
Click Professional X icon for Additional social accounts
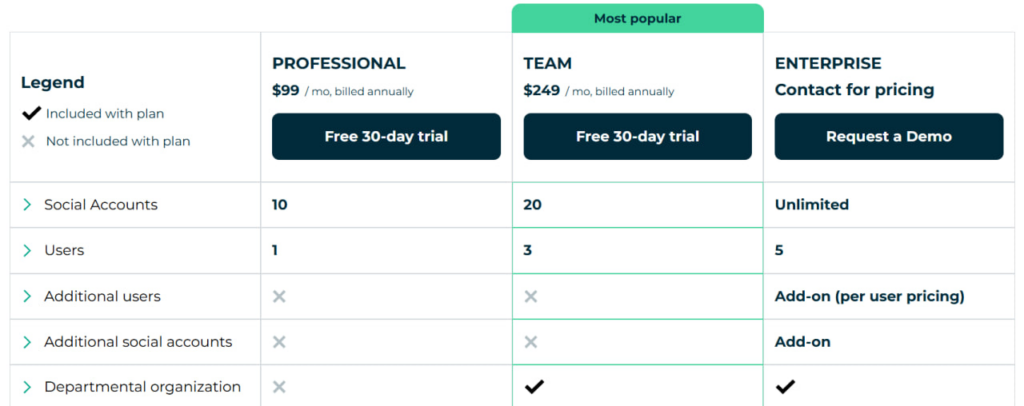[x=279, y=342]
